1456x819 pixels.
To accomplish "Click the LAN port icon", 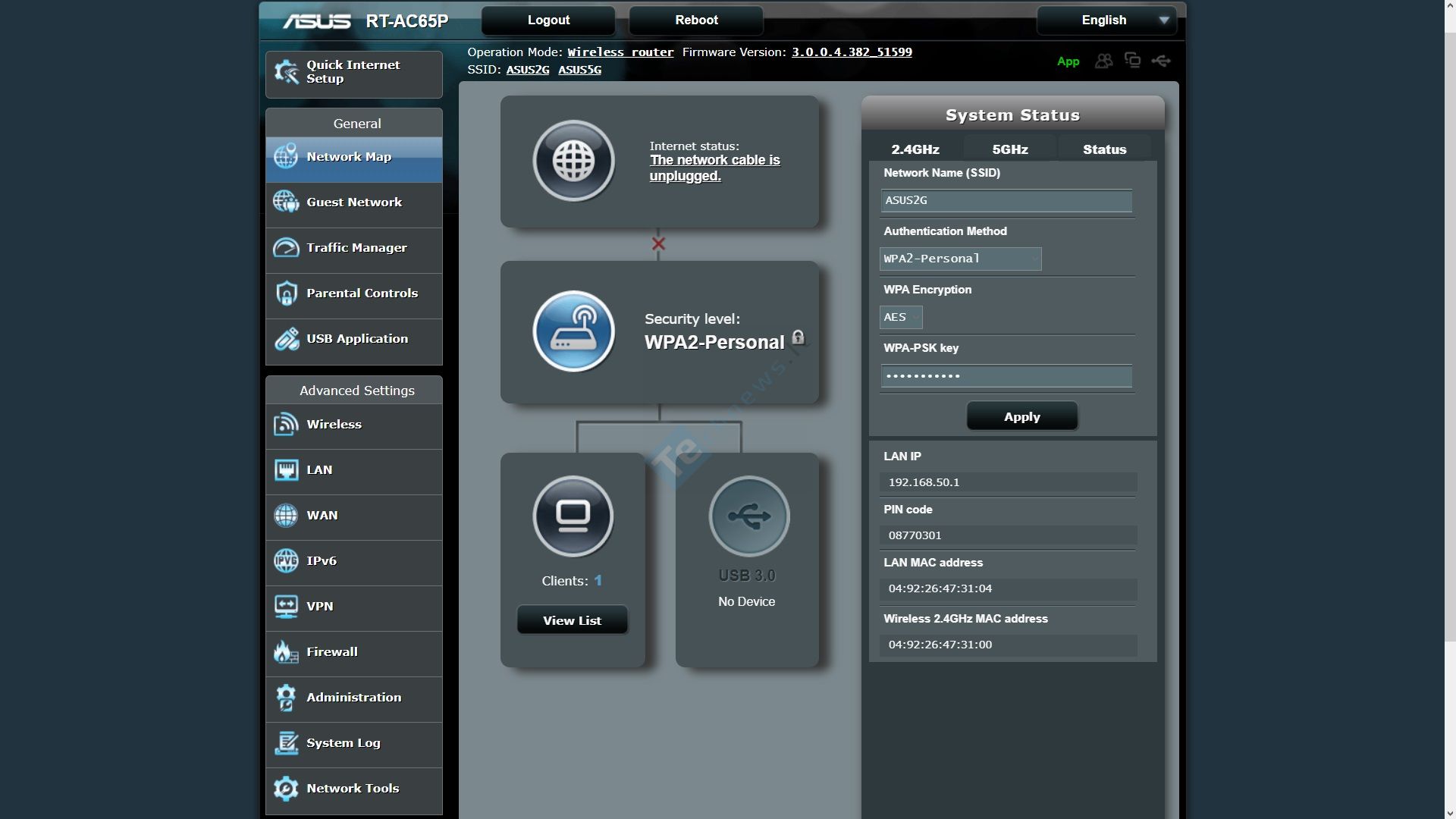I will point(286,469).
